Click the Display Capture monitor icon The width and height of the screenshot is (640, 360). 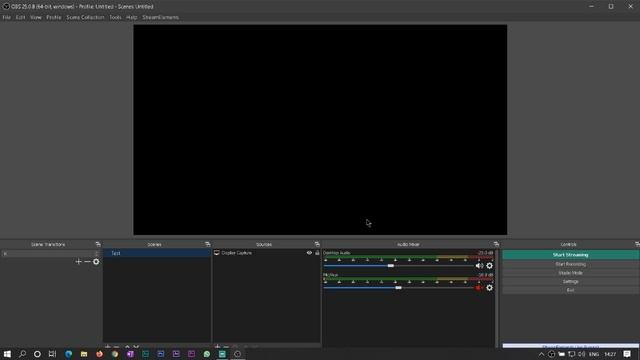click(217, 253)
